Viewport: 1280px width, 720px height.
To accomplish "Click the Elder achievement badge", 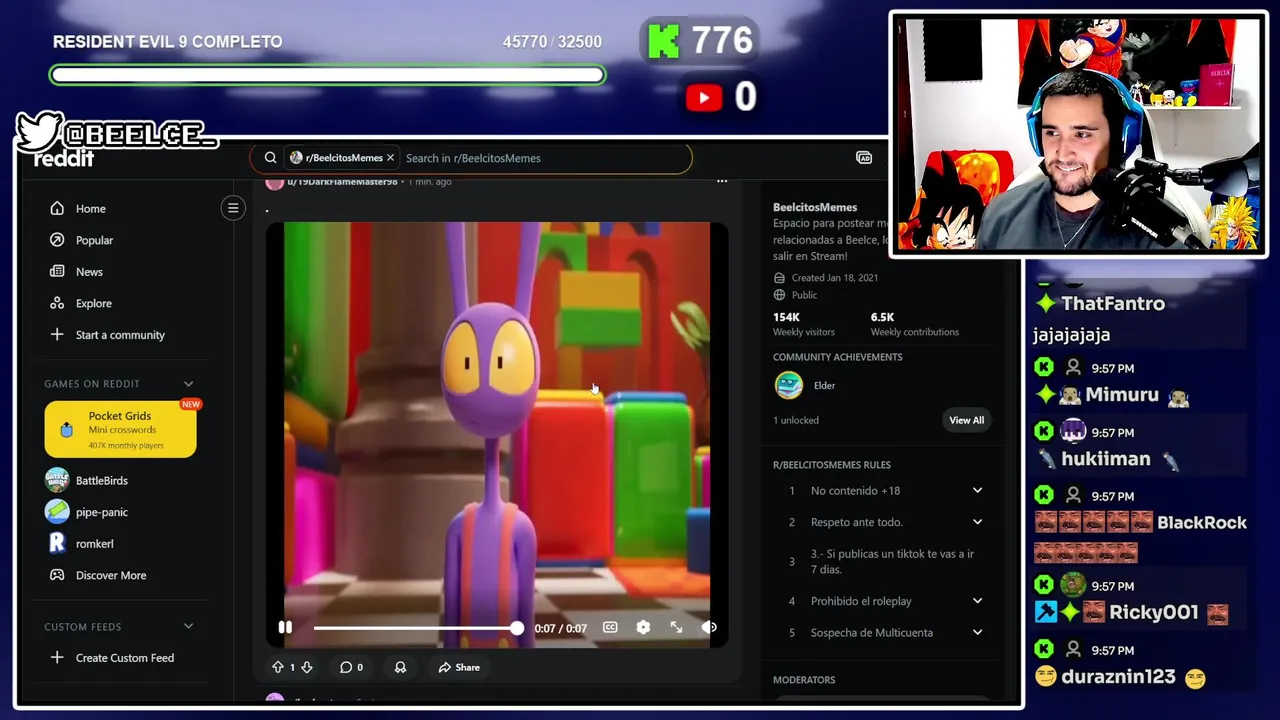I will (x=789, y=385).
